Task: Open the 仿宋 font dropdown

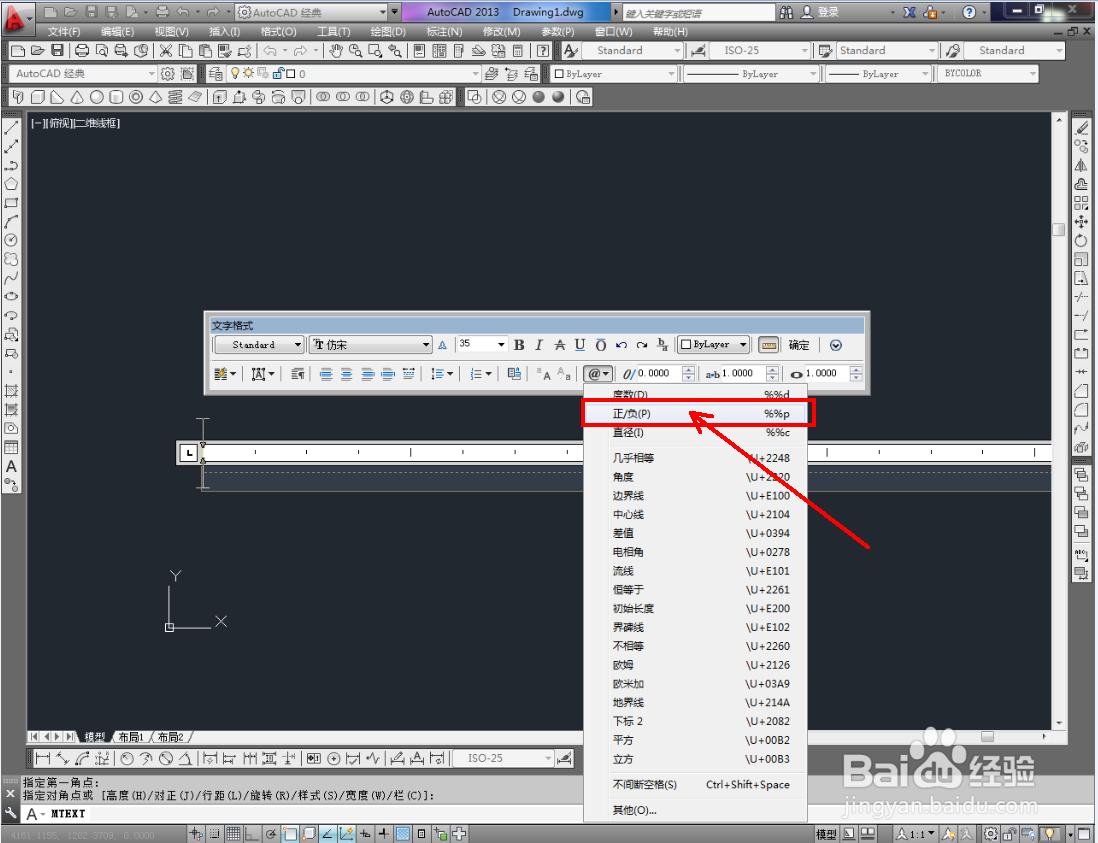Action: pyautogui.click(x=371, y=344)
